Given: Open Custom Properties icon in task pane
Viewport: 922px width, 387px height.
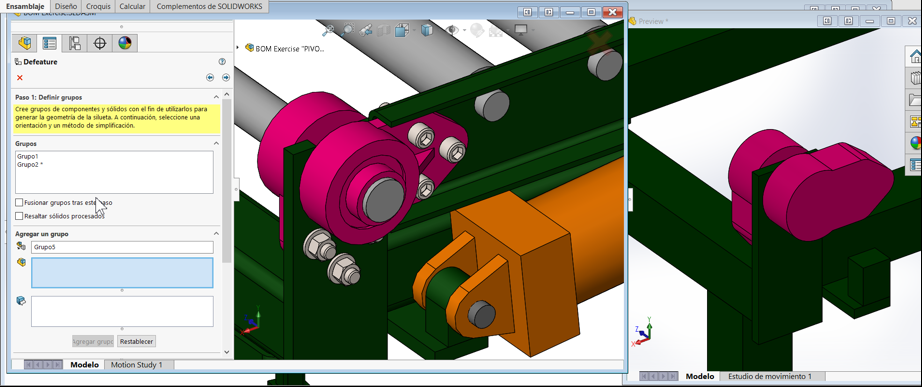Looking at the screenshot, I should coord(915,164).
